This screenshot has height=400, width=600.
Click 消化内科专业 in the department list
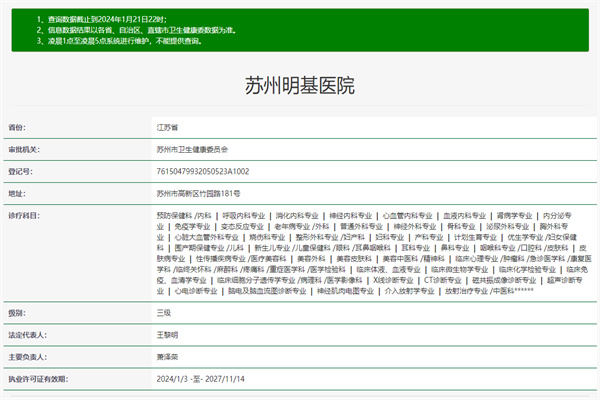click(x=297, y=216)
